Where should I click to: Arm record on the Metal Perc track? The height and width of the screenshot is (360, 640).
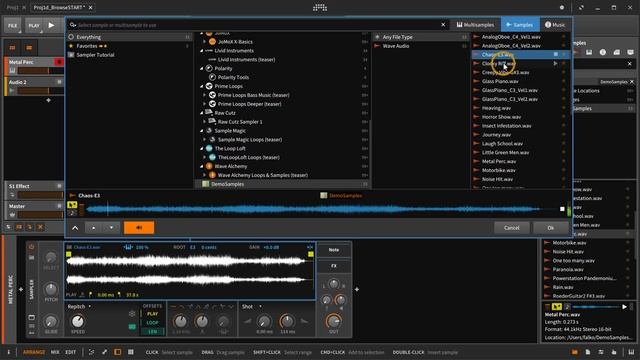(x=59, y=62)
